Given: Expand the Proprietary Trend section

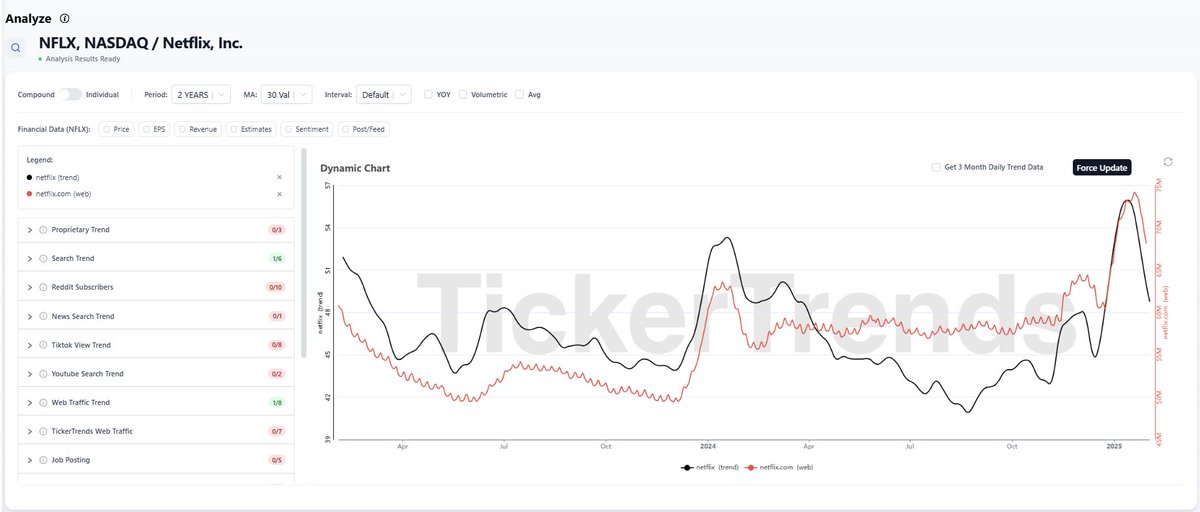Looking at the screenshot, I should [x=30, y=230].
